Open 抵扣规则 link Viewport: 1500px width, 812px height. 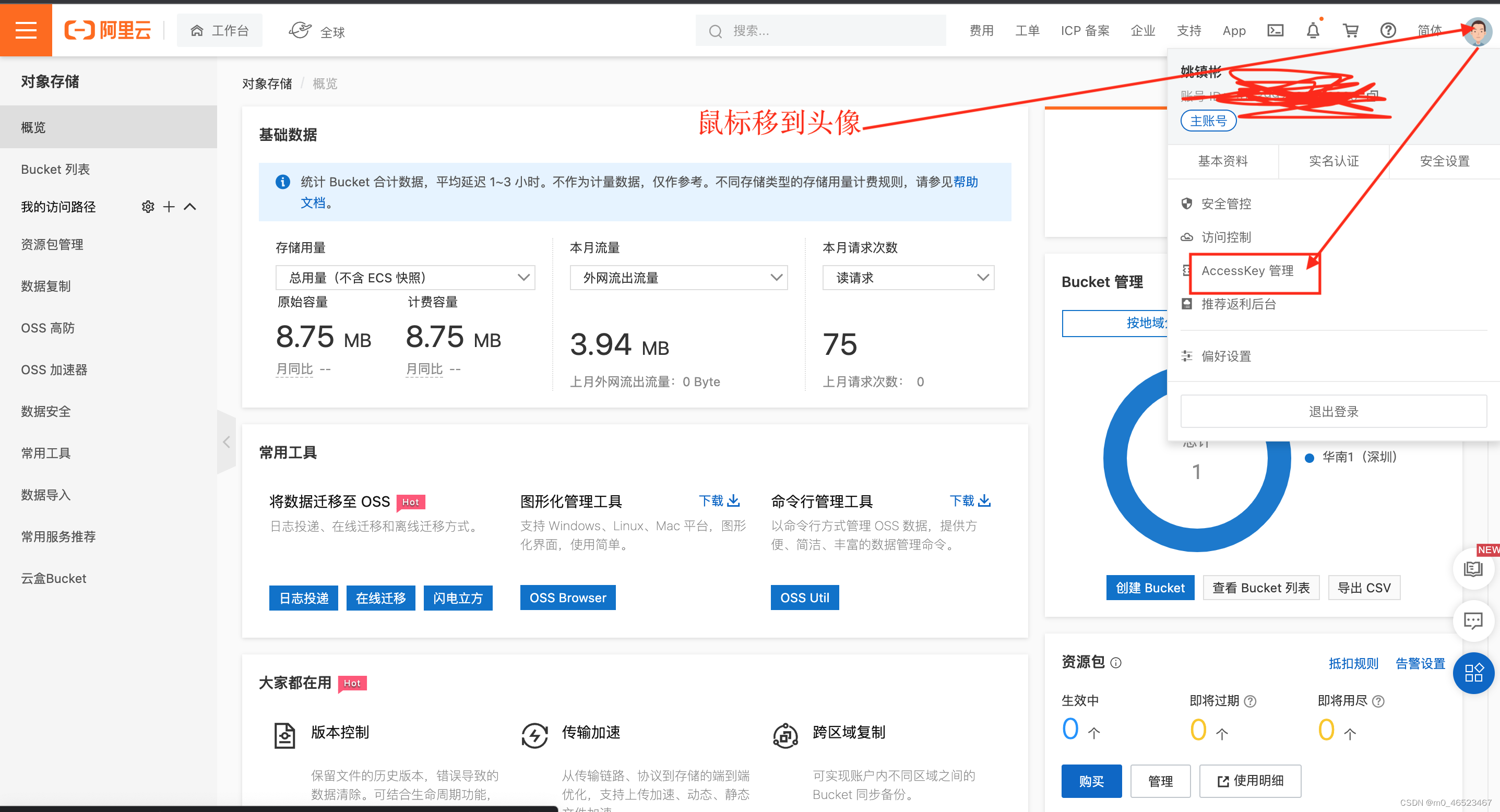[x=1353, y=664]
